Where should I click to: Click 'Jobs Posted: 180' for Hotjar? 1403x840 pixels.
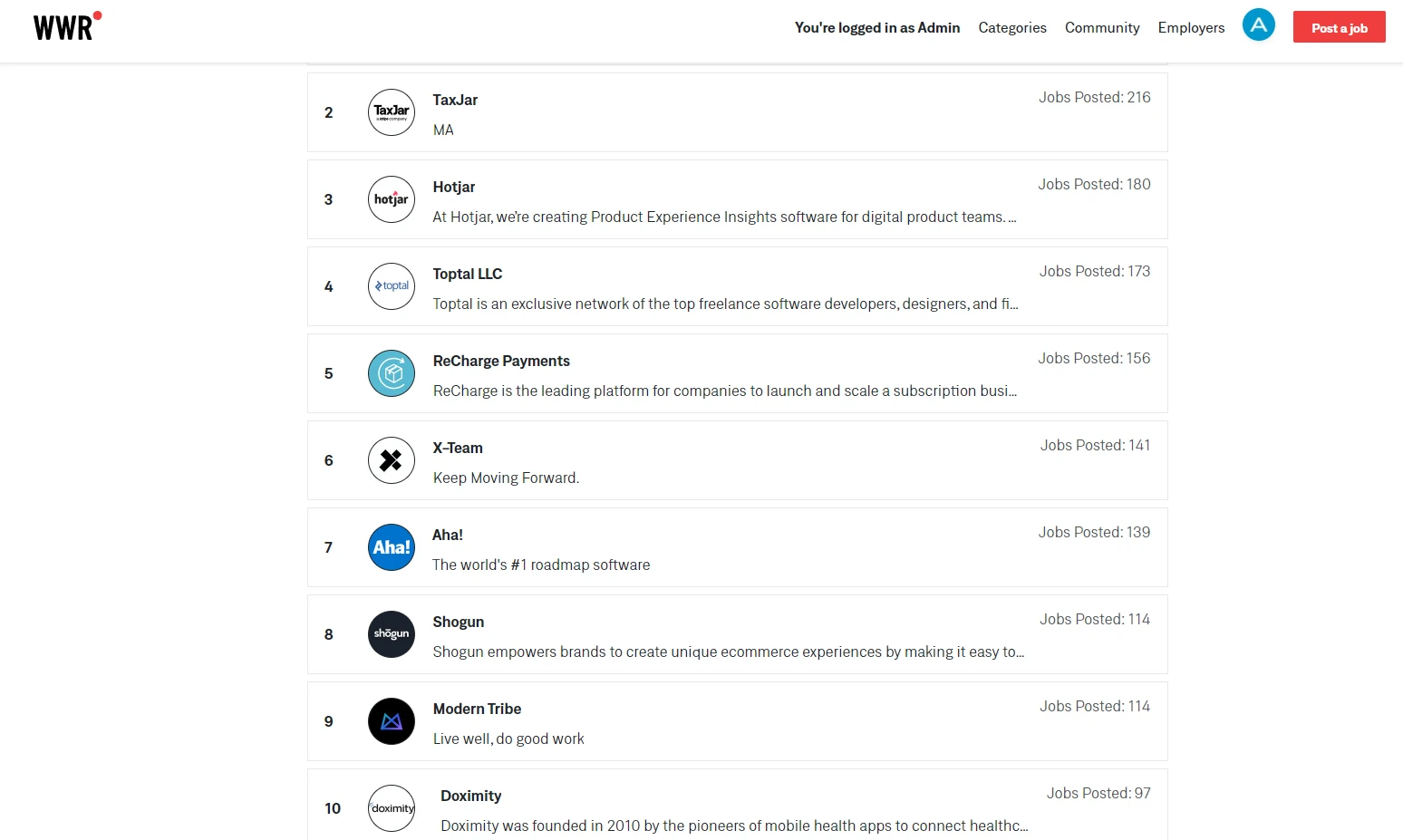[1095, 184]
